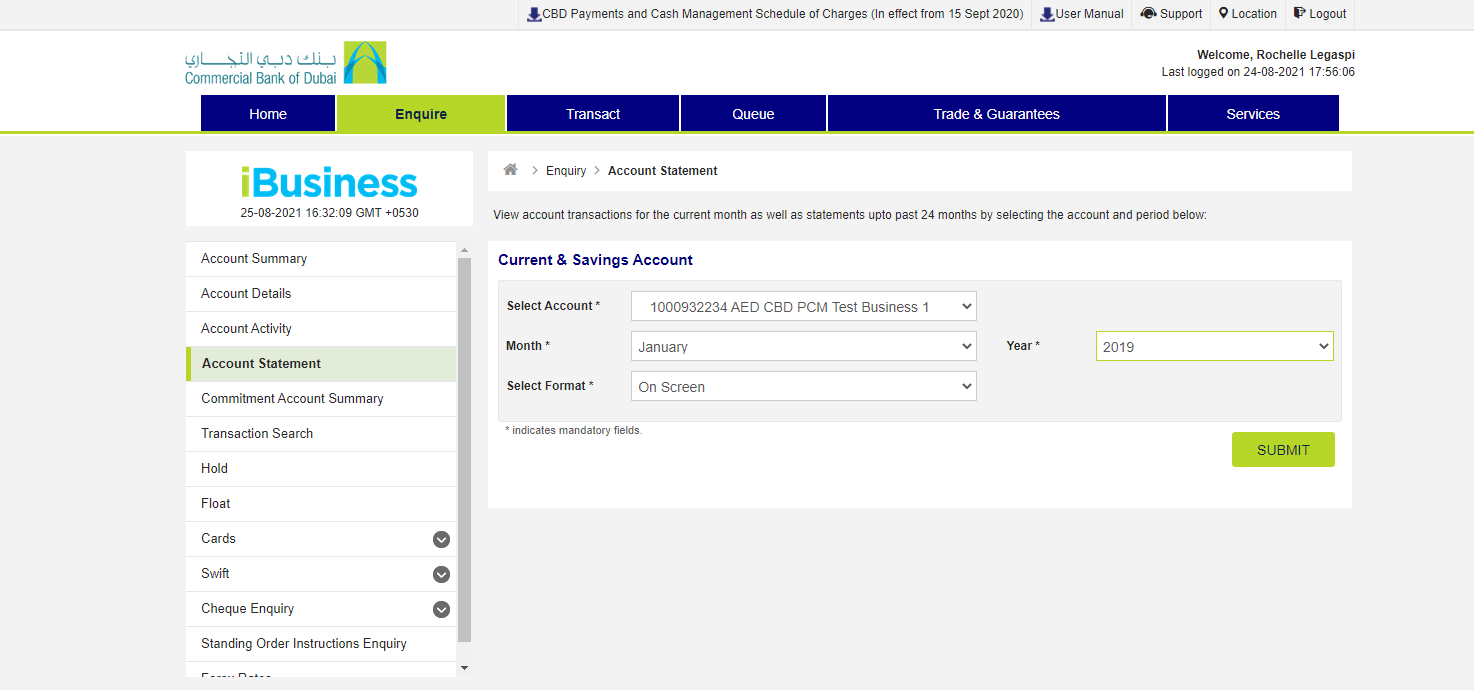Open Hold in sidebar

click(x=321, y=469)
